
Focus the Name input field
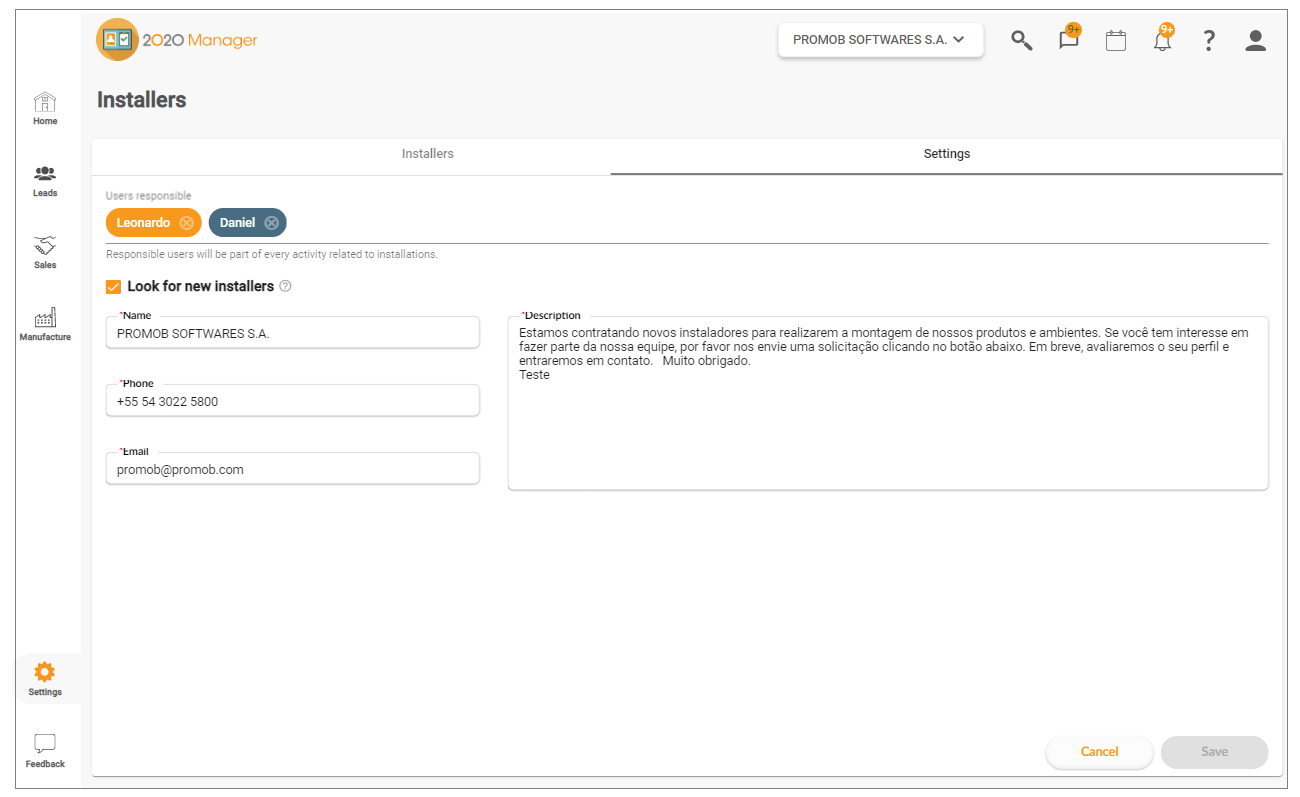tap(292, 333)
